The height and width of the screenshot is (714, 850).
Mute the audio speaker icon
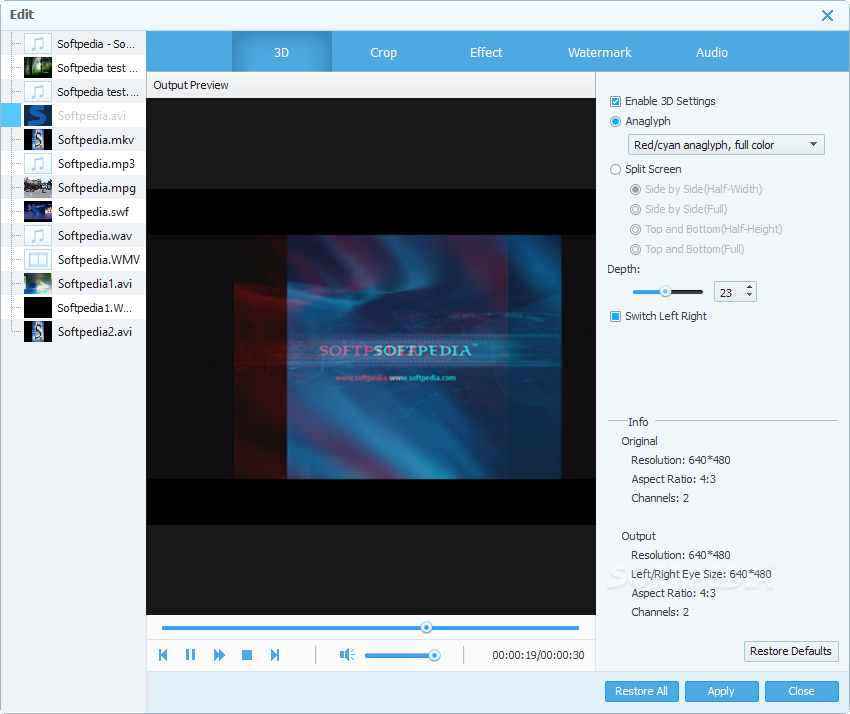pos(347,655)
